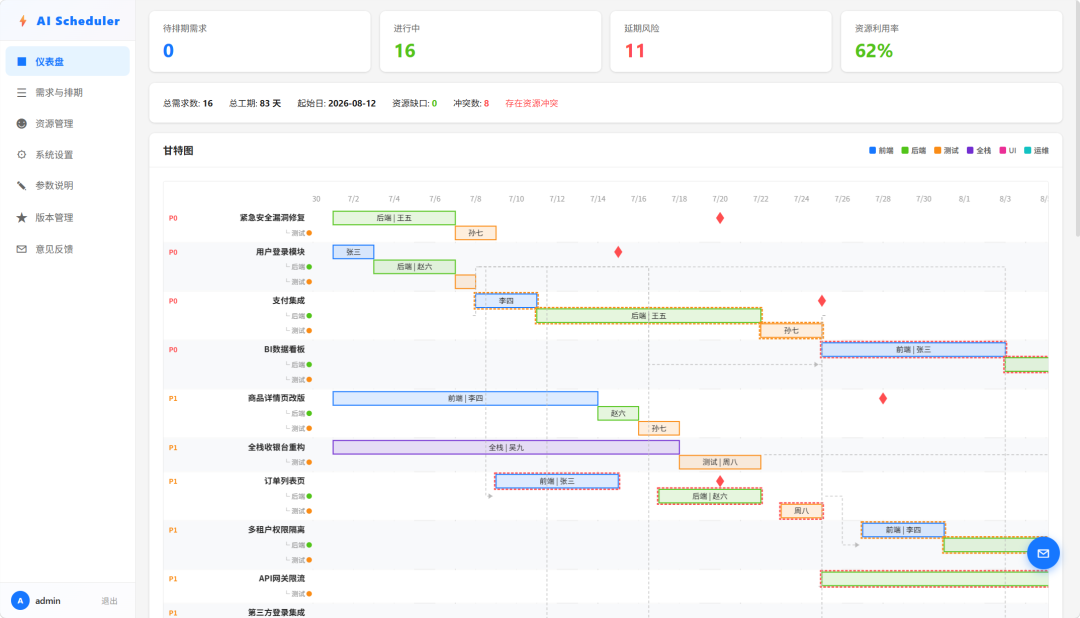This screenshot has height=618, width=1080.
Task: Click the 7/20 date column header
Action: click(x=720, y=199)
